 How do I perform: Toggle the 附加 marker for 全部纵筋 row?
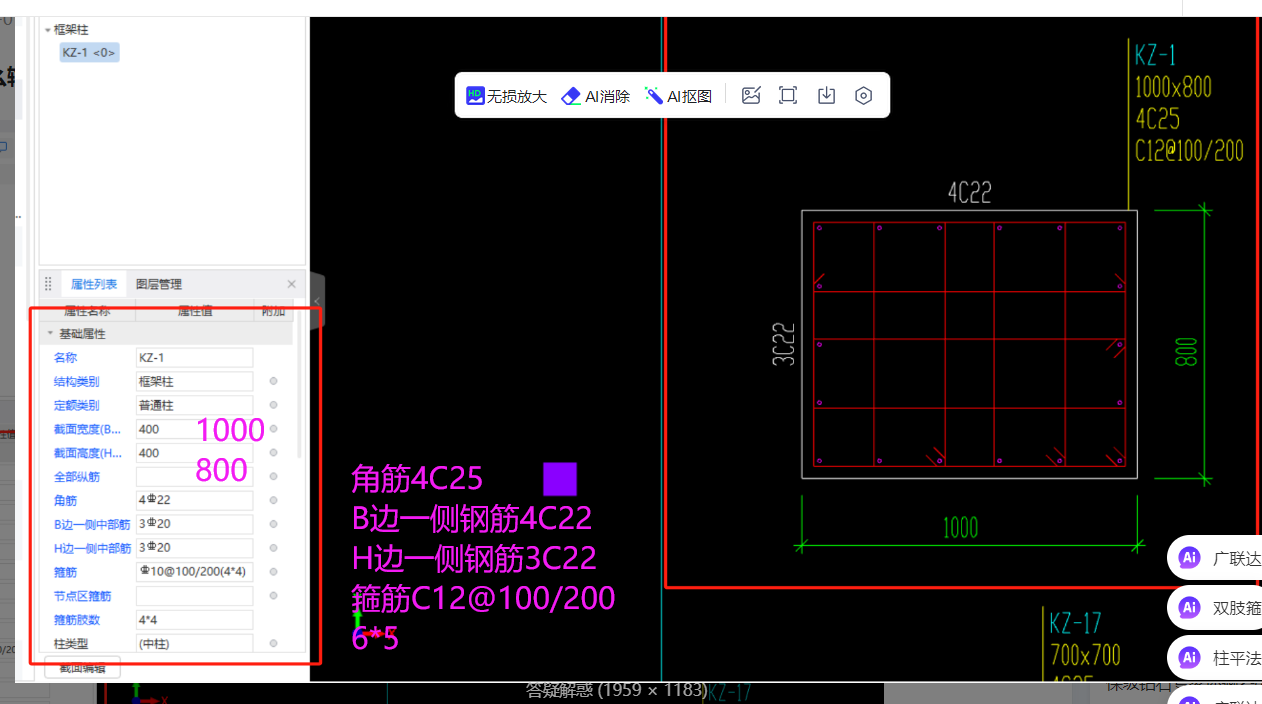[x=273, y=477]
